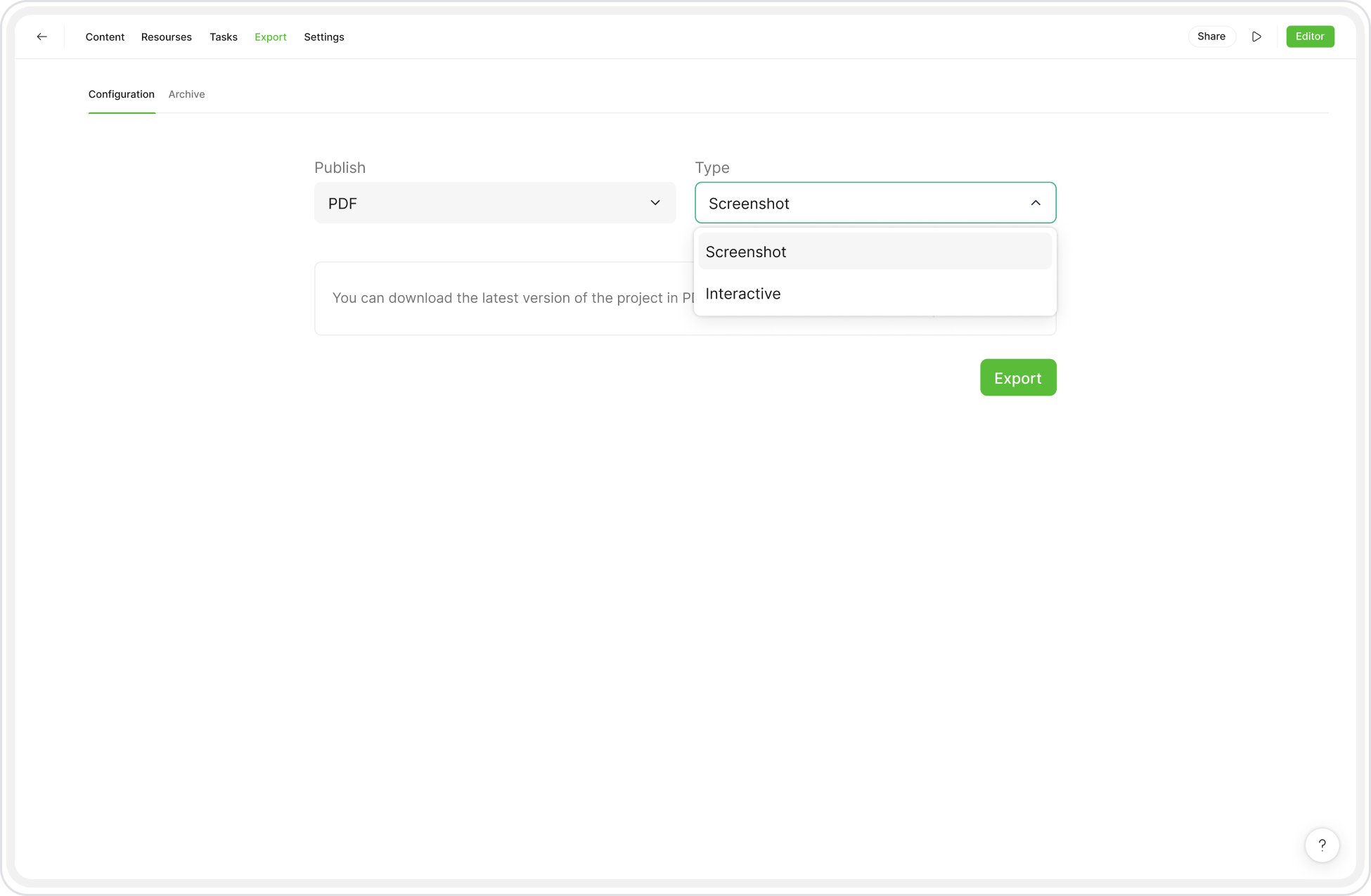Click the Export navigation item
Viewport: 1371px width, 896px height.
tap(270, 37)
